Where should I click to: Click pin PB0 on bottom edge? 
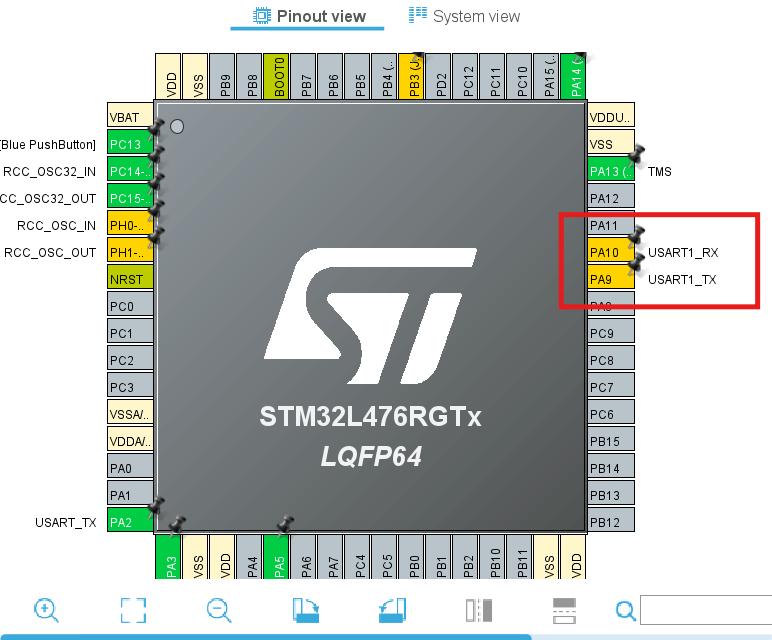[411, 557]
